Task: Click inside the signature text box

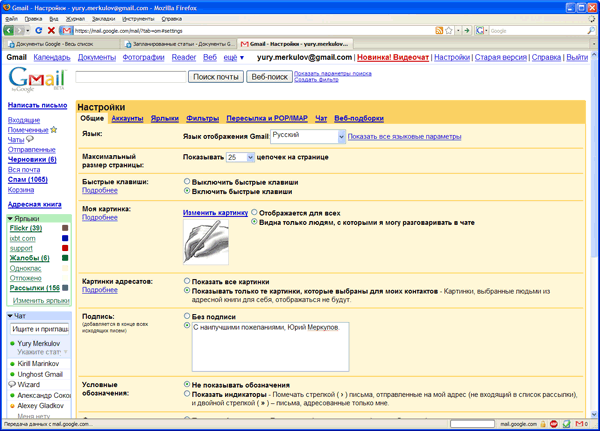Action: click(x=271, y=347)
